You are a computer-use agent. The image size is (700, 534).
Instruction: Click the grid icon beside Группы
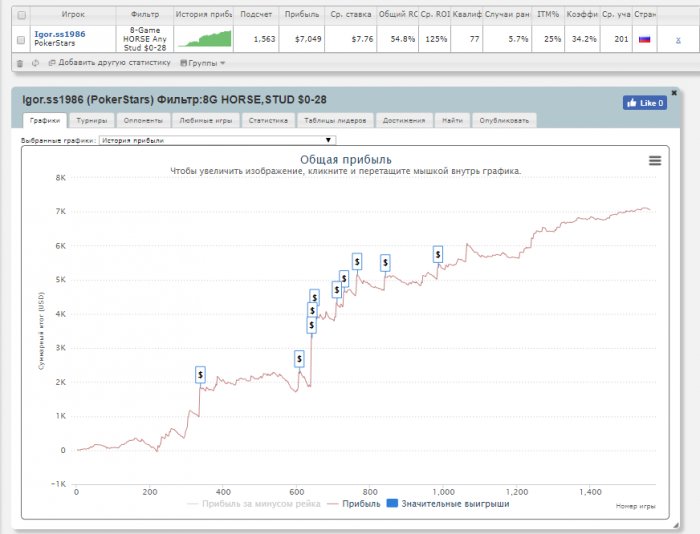(x=183, y=63)
